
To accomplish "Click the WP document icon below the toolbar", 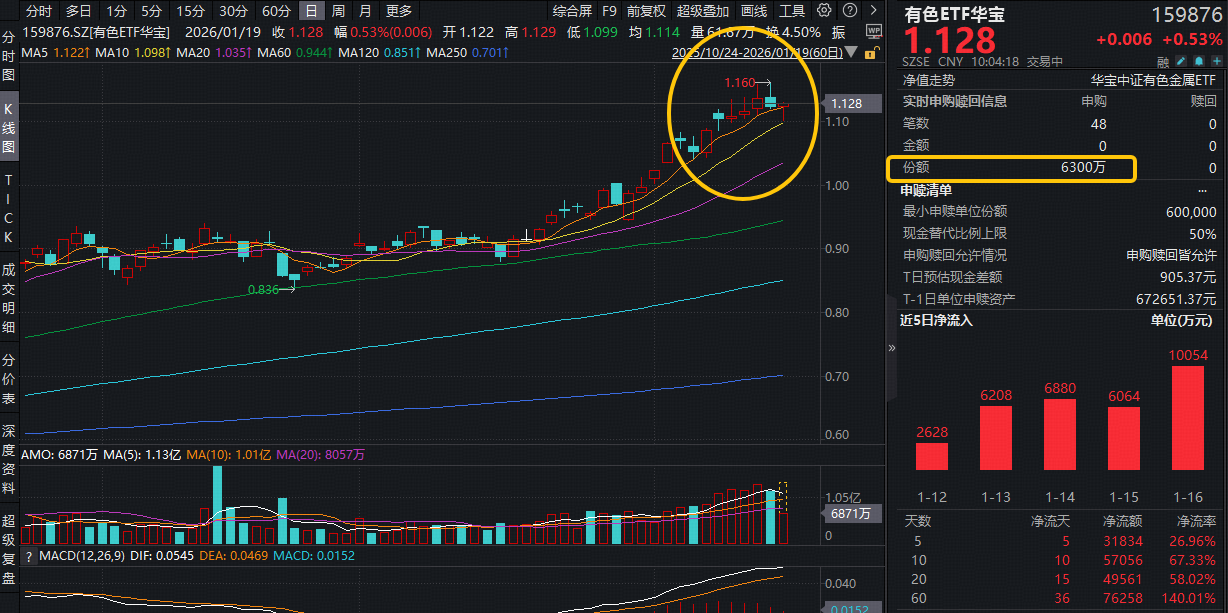I will pos(876,32).
